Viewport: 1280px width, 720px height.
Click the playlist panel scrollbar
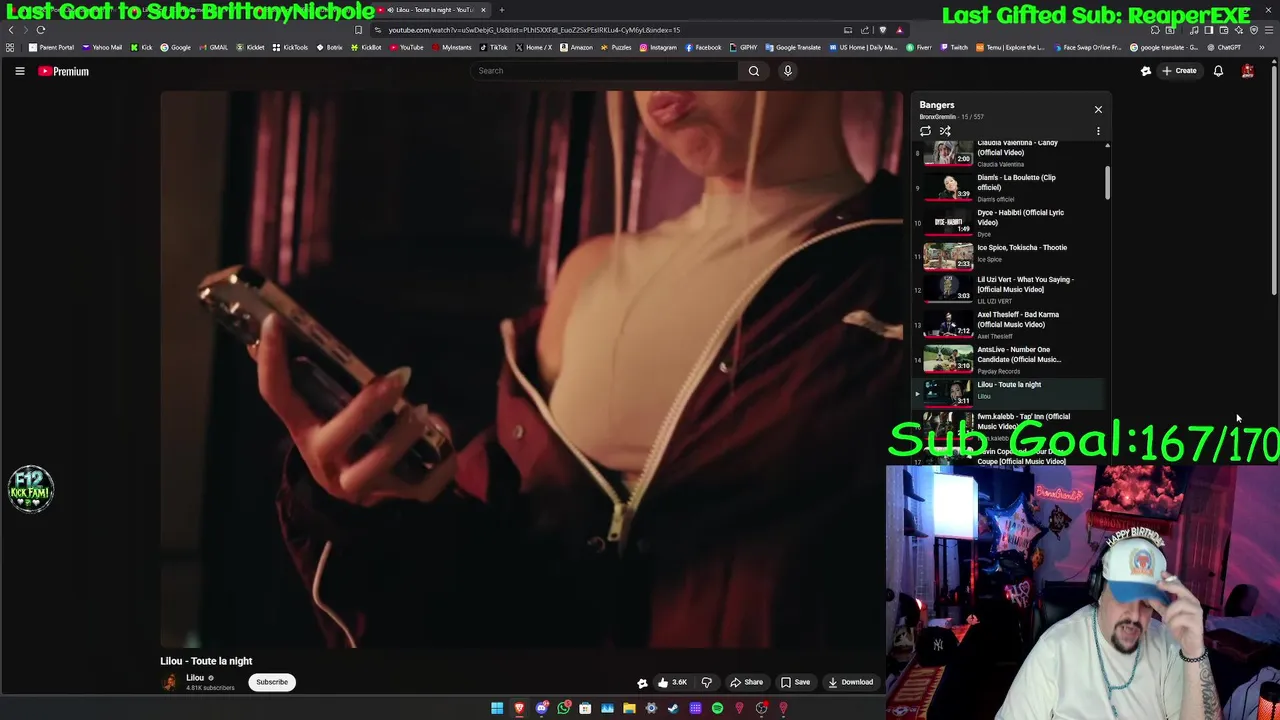click(x=1107, y=182)
